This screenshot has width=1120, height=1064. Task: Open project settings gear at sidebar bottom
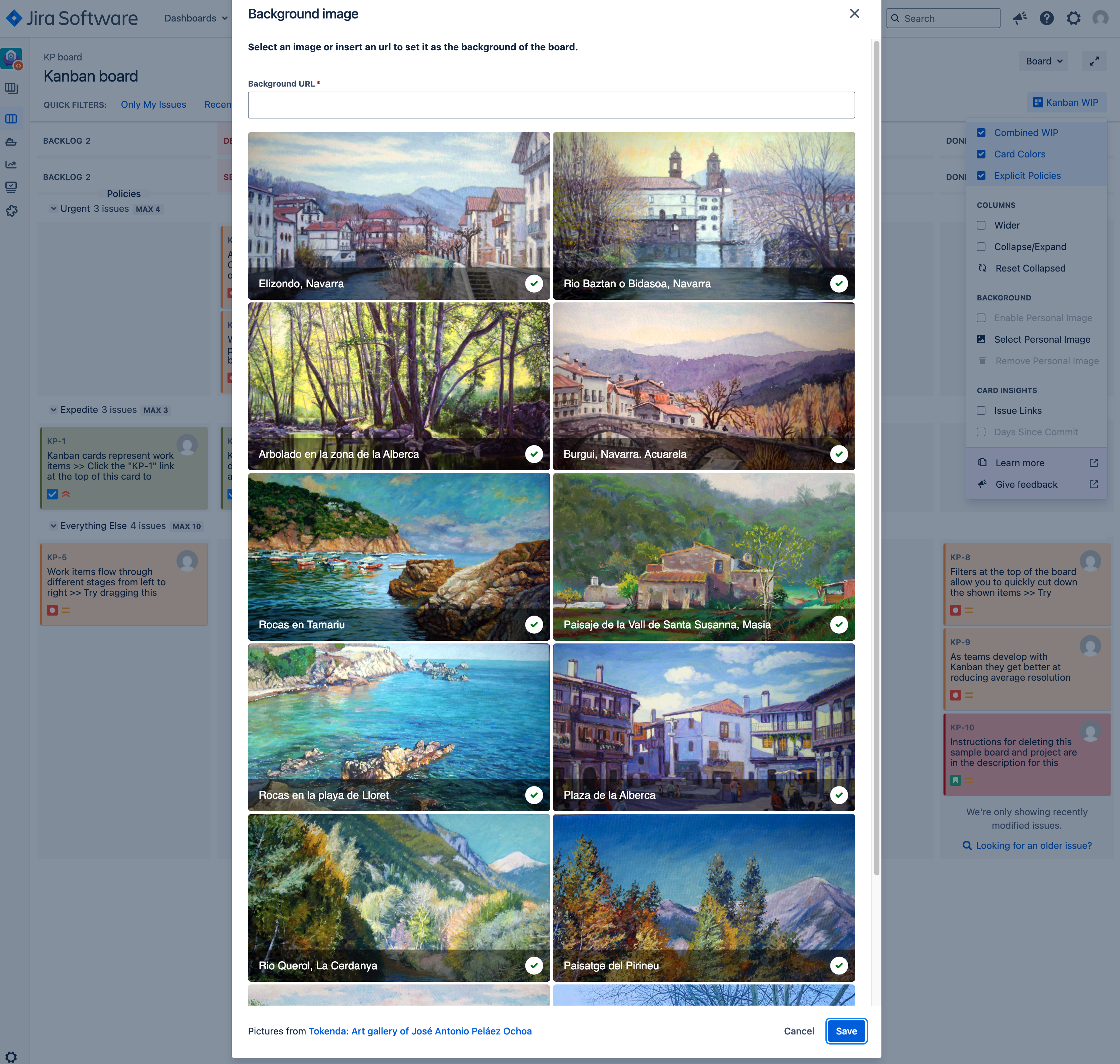(x=11, y=1057)
